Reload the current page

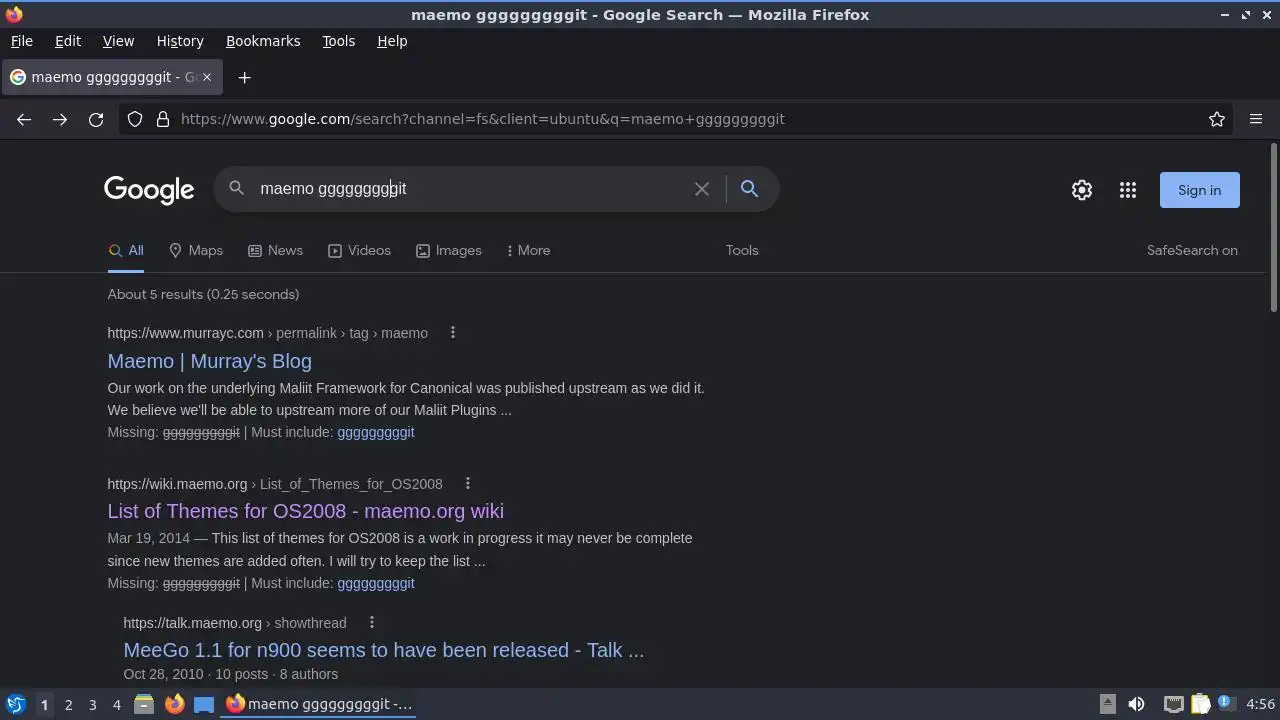click(96, 119)
